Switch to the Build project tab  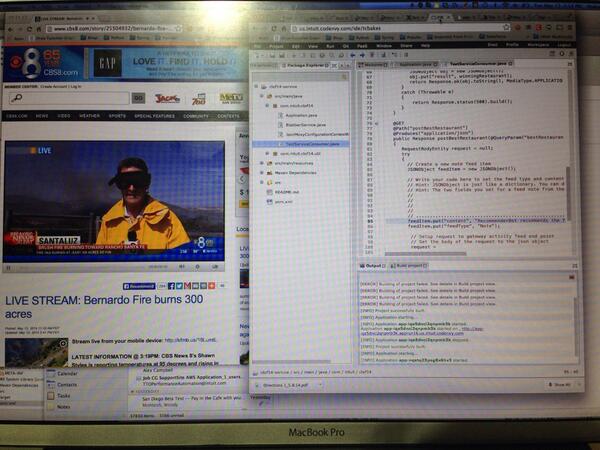[409, 266]
